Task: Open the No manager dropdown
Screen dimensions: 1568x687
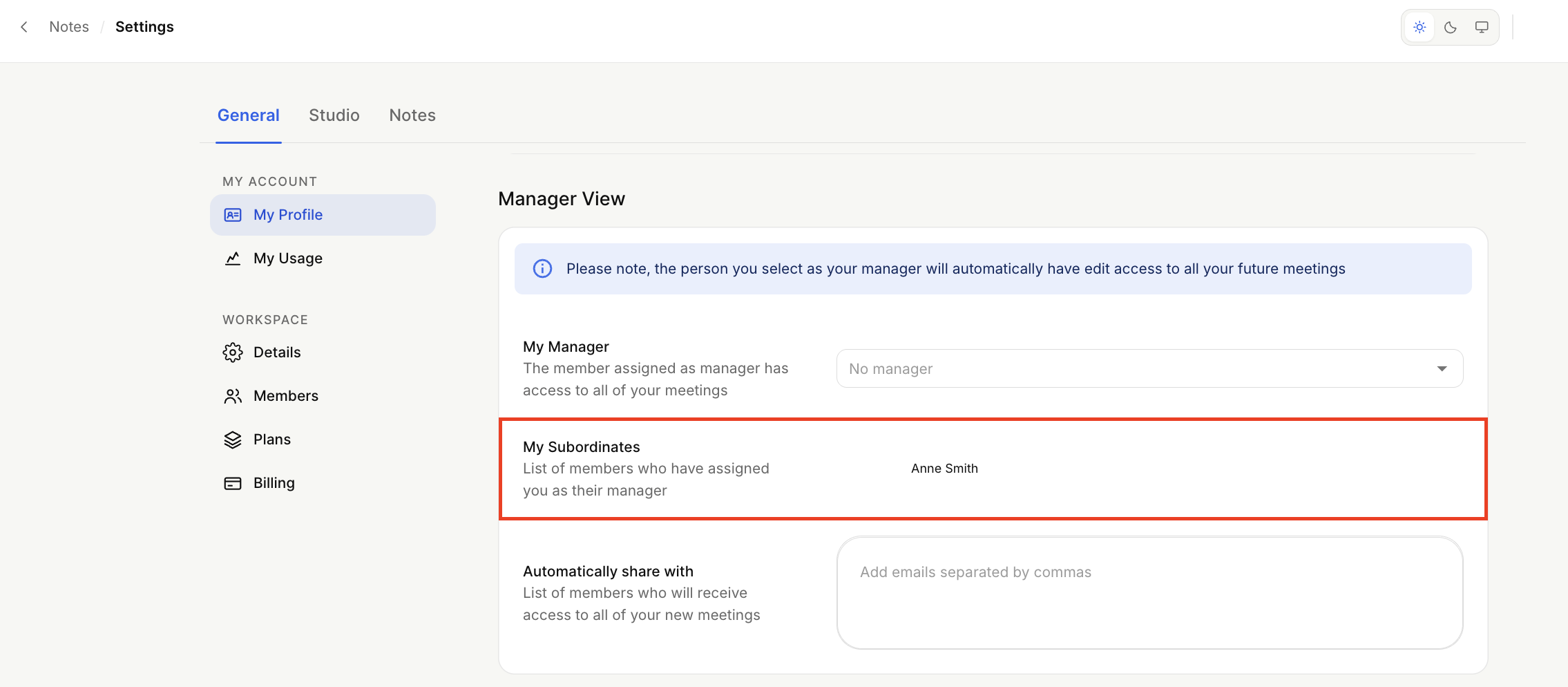Action: [1149, 368]
